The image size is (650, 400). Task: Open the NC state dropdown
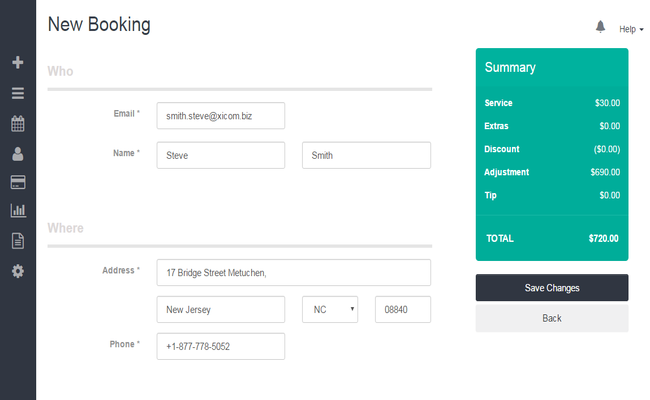[x=330, y=310]
